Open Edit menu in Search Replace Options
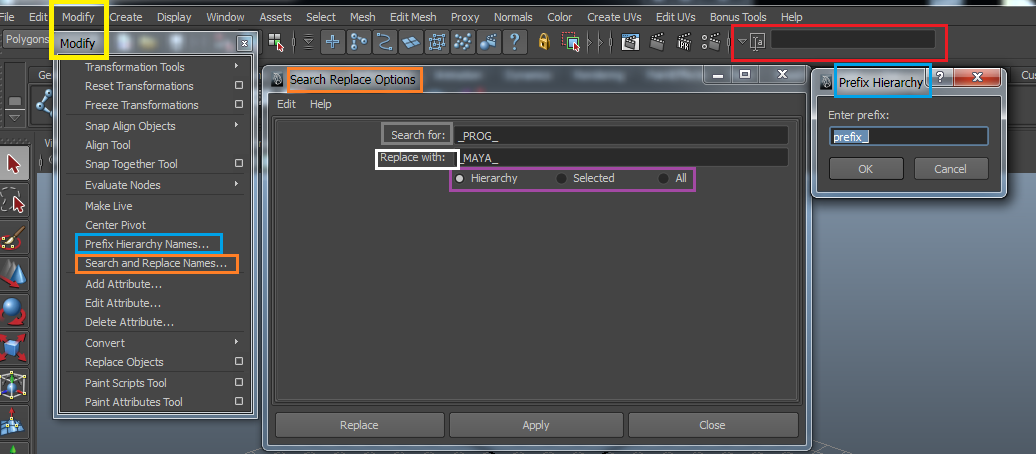This screenshot has width=1036, height=454. click(286, 104)
